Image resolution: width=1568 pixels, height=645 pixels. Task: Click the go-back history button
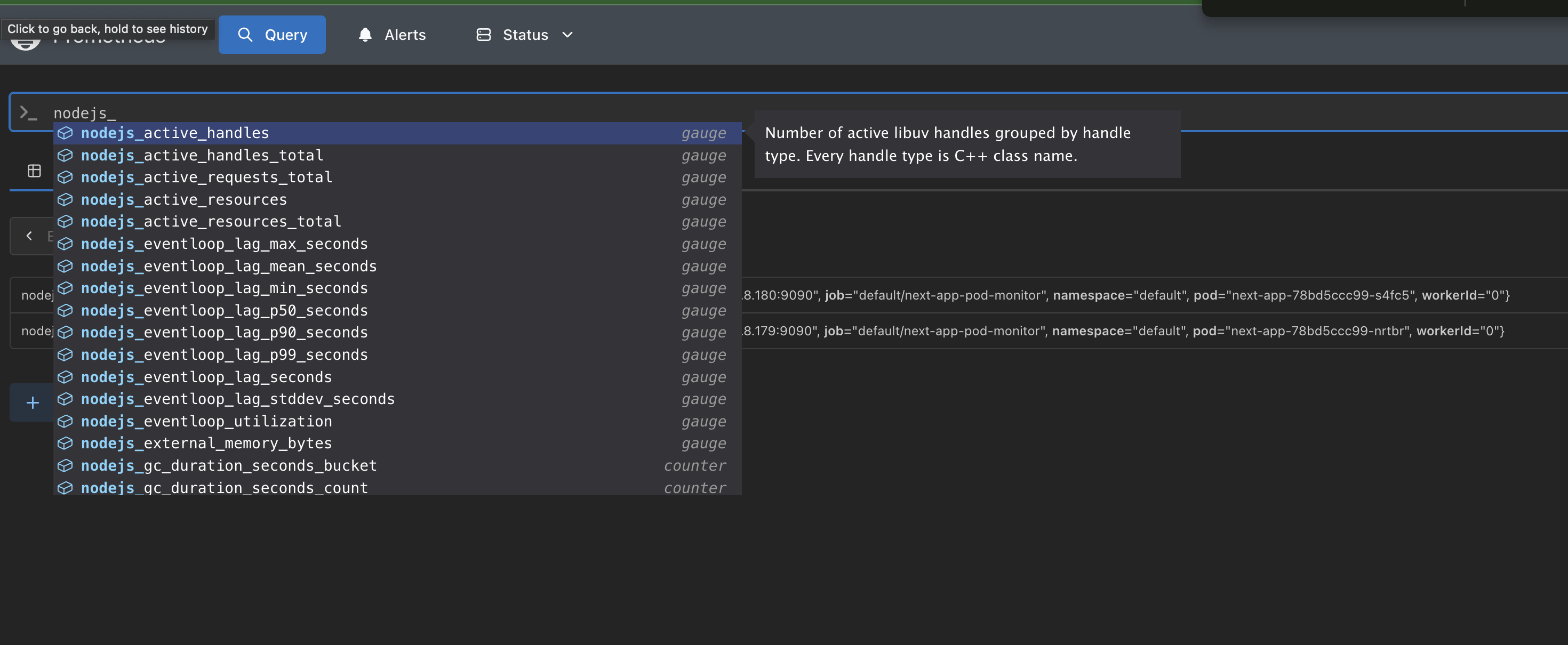tap(107, 29)
